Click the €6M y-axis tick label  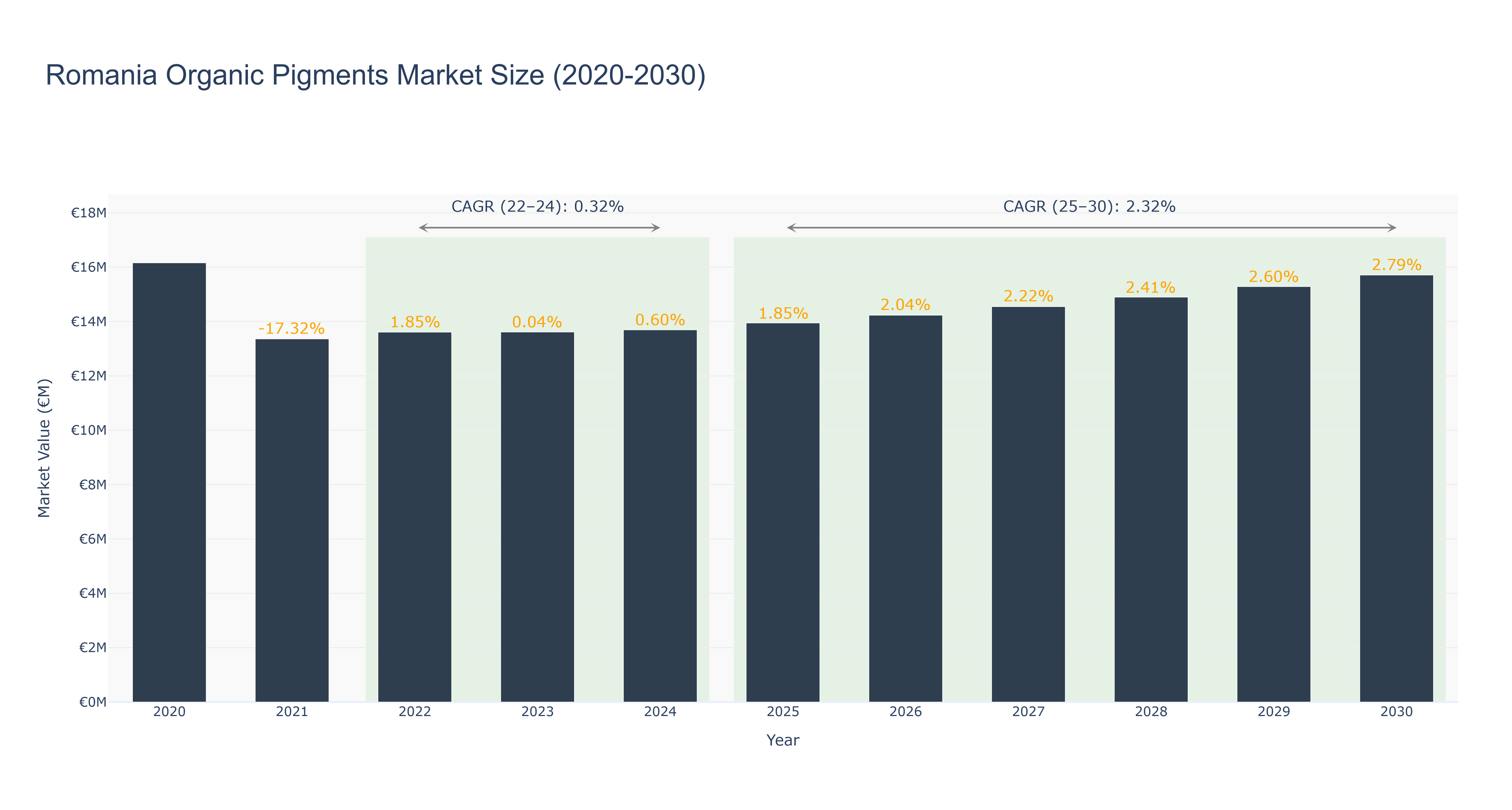93,539
